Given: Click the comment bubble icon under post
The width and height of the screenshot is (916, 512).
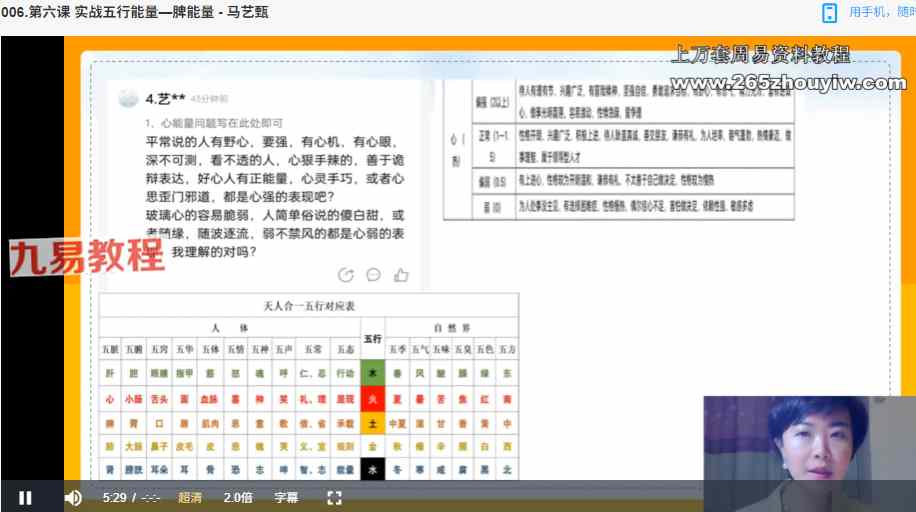Looking at the screenshot, I should click(x=373, y=275).
